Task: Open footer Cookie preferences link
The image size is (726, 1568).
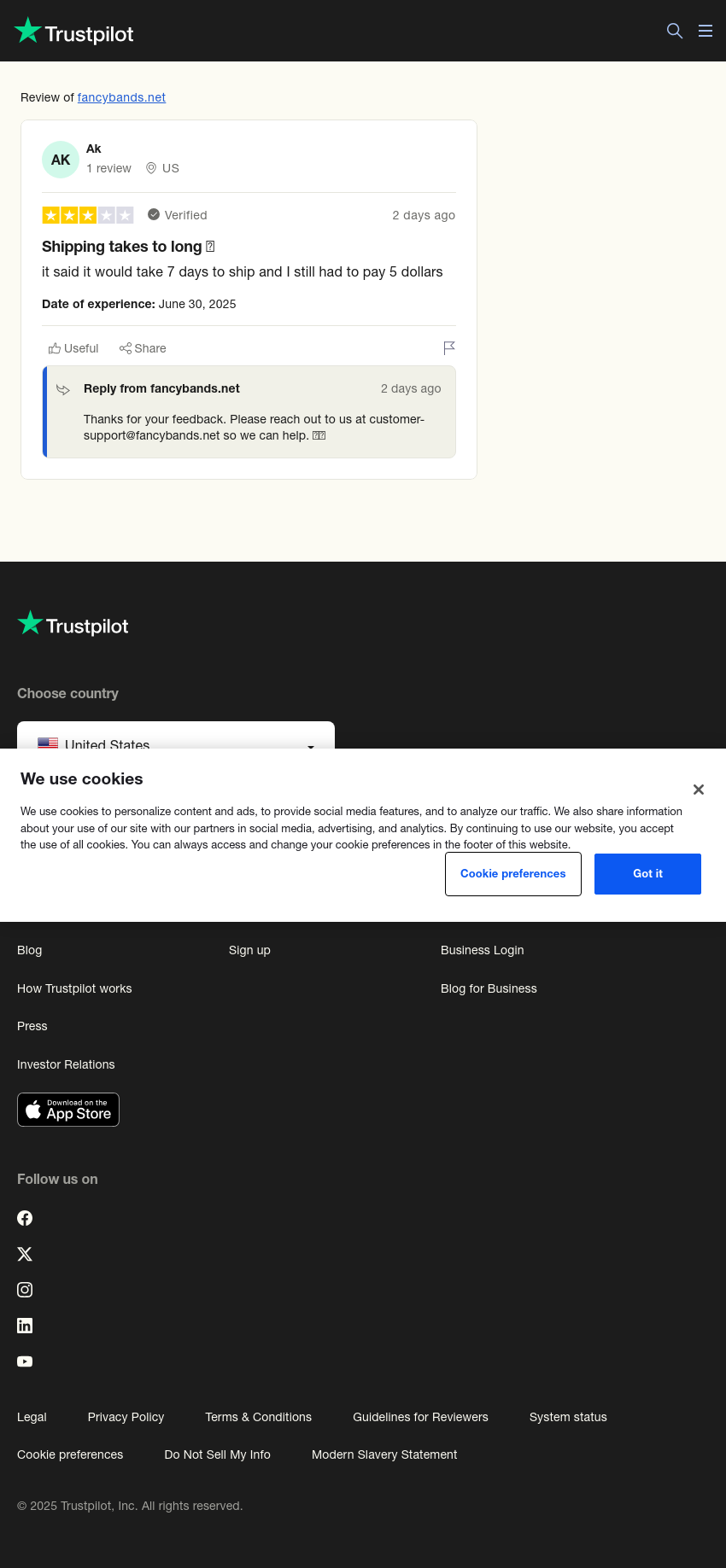Action: (70, 1454)
